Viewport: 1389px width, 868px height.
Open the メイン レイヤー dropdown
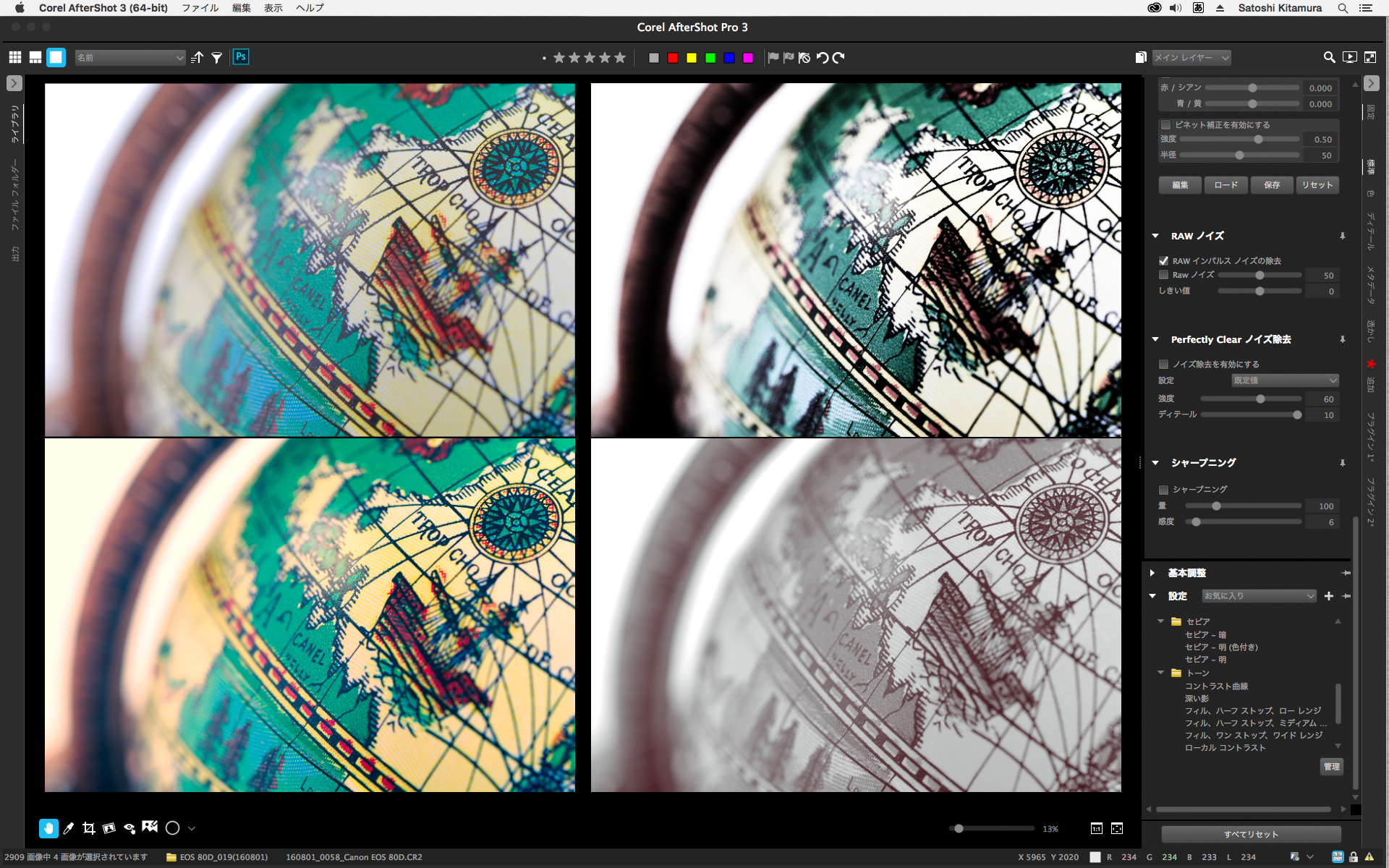[x=1191, y=58]
